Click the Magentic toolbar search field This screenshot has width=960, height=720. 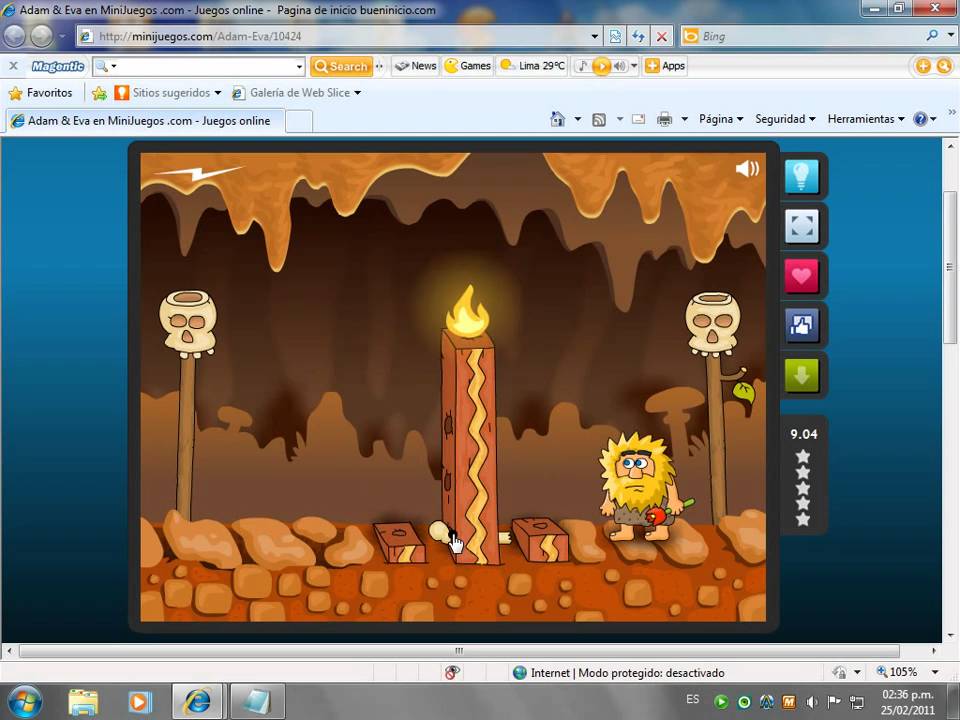[x=199, y=66]
